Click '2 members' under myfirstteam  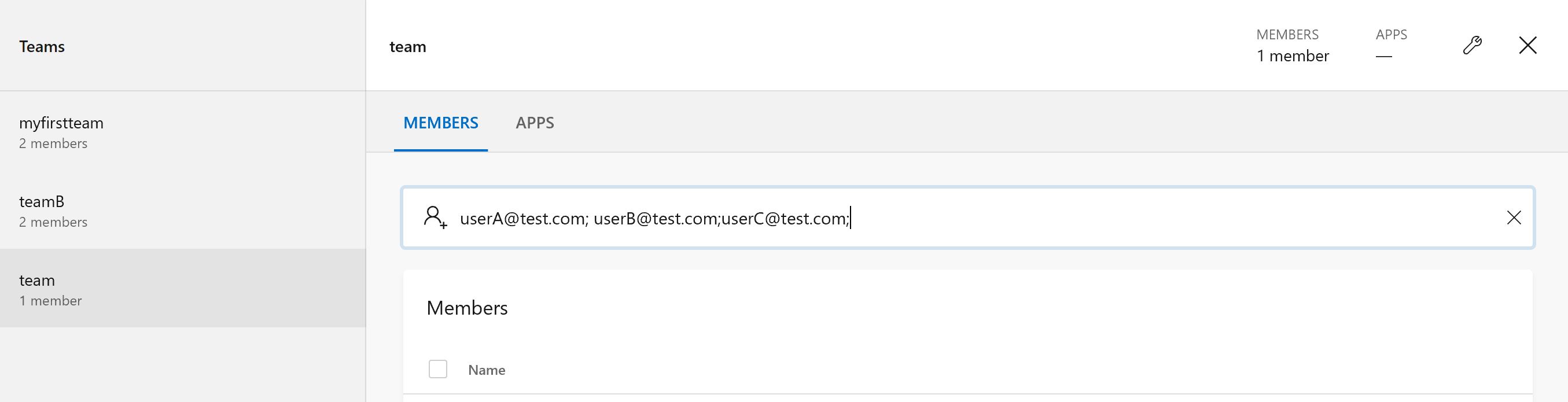tap(54, 143)
